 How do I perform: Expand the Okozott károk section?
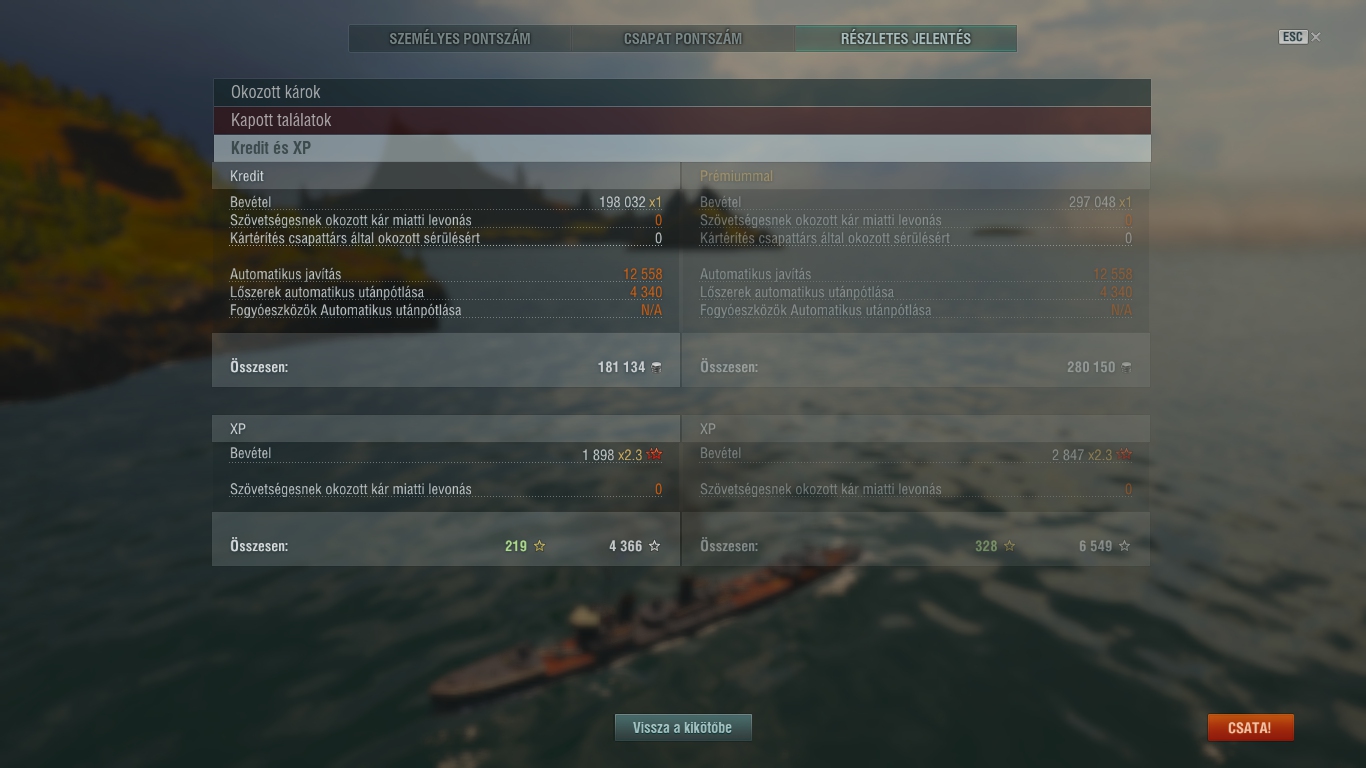click(x=681, y=92)
